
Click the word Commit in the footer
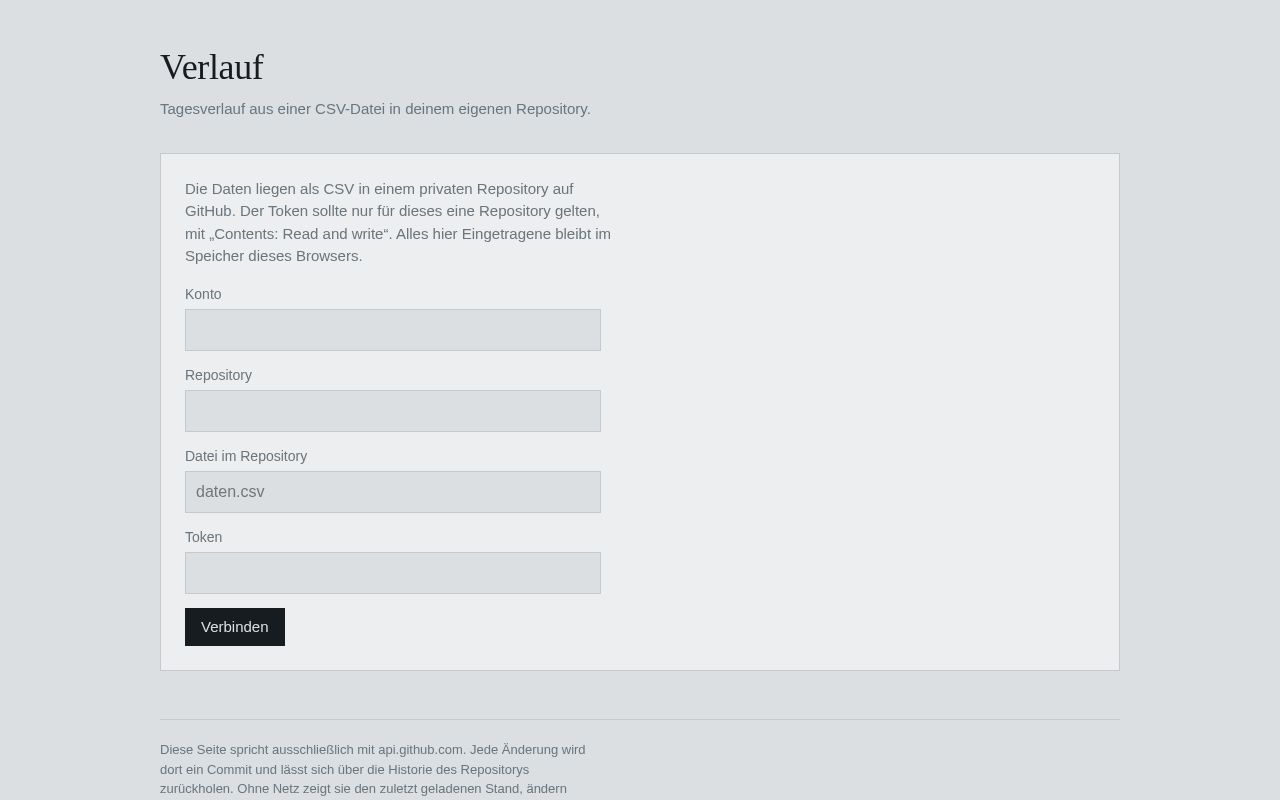tap(229, 770)
